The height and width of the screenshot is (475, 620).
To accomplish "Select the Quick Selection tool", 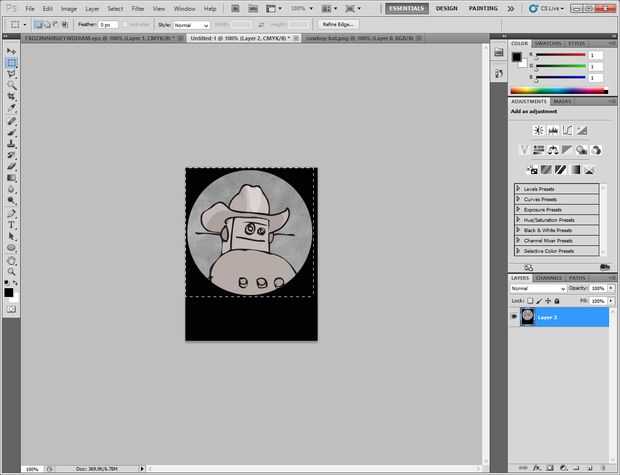I will pyautogui.click(x=11, y=85).
